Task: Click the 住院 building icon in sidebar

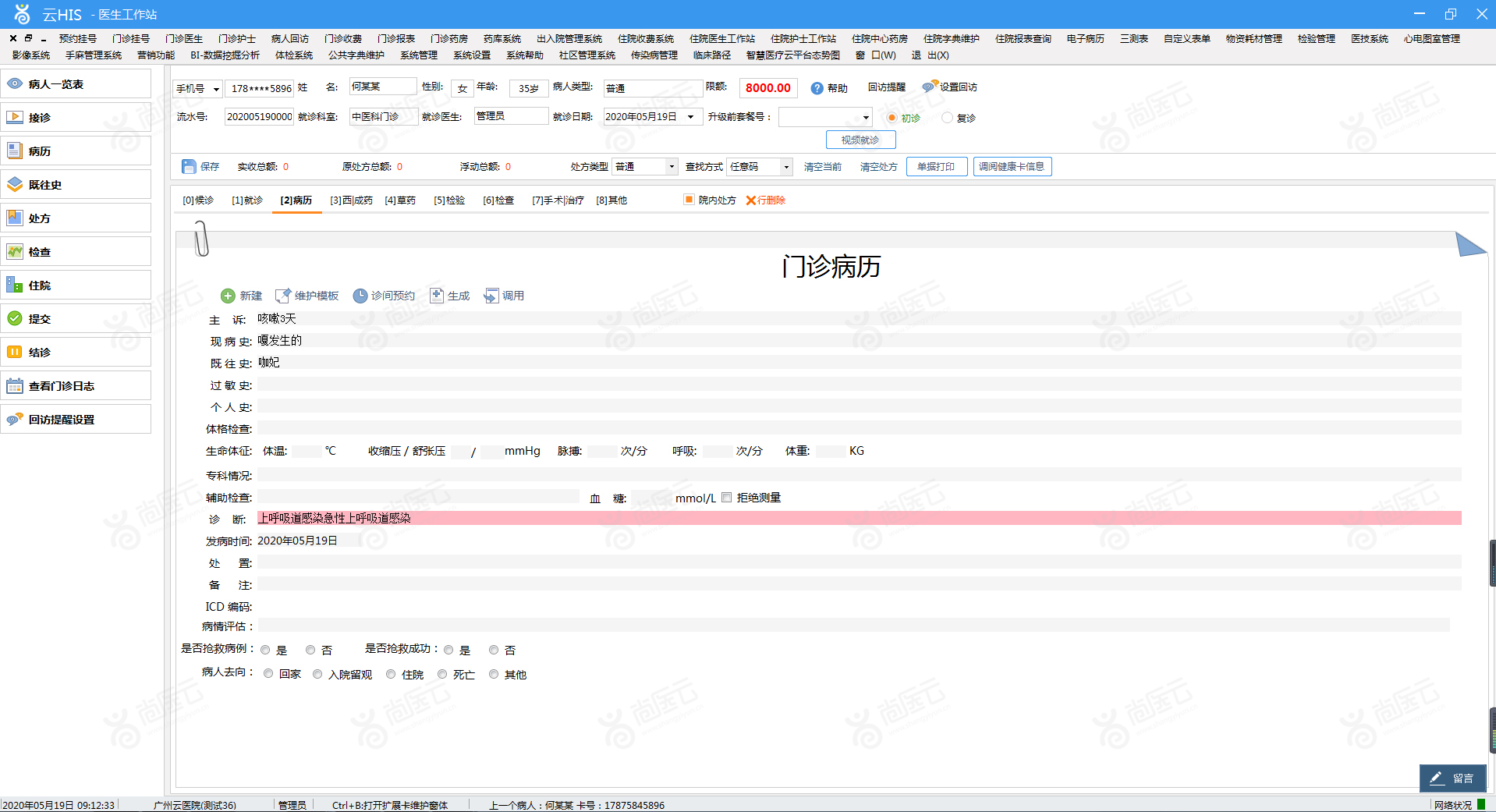Action: point(15,285)
